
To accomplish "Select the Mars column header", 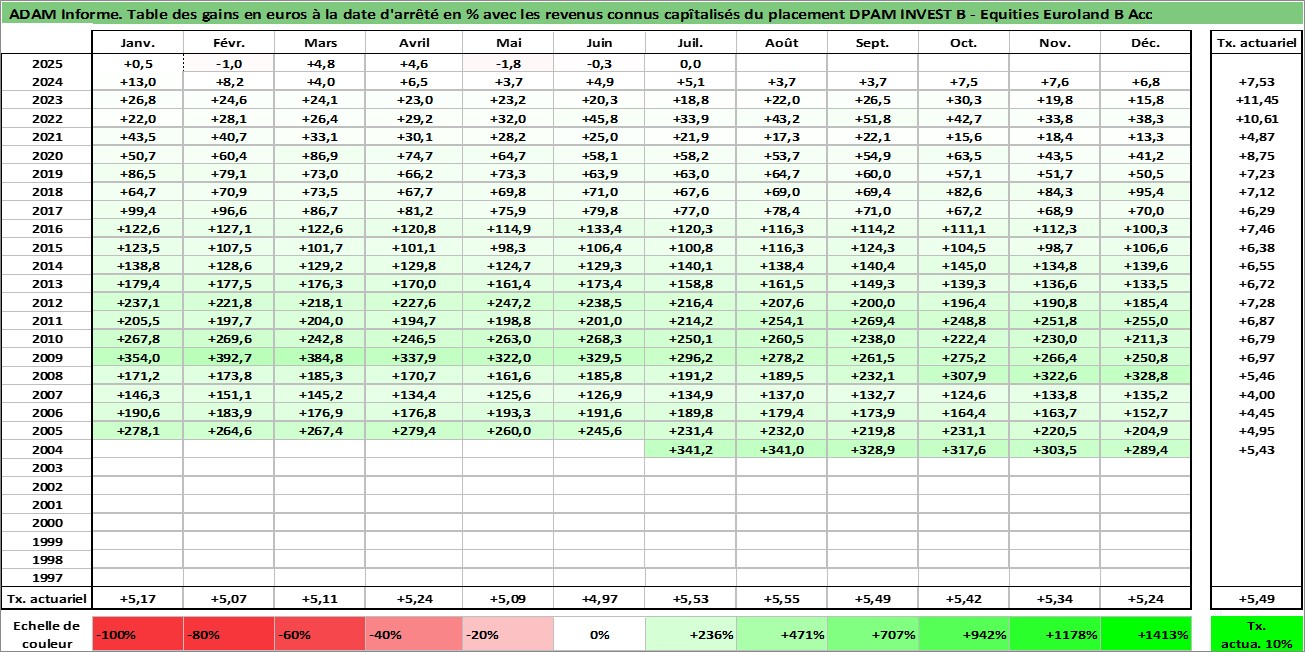I will click(320, 43).
